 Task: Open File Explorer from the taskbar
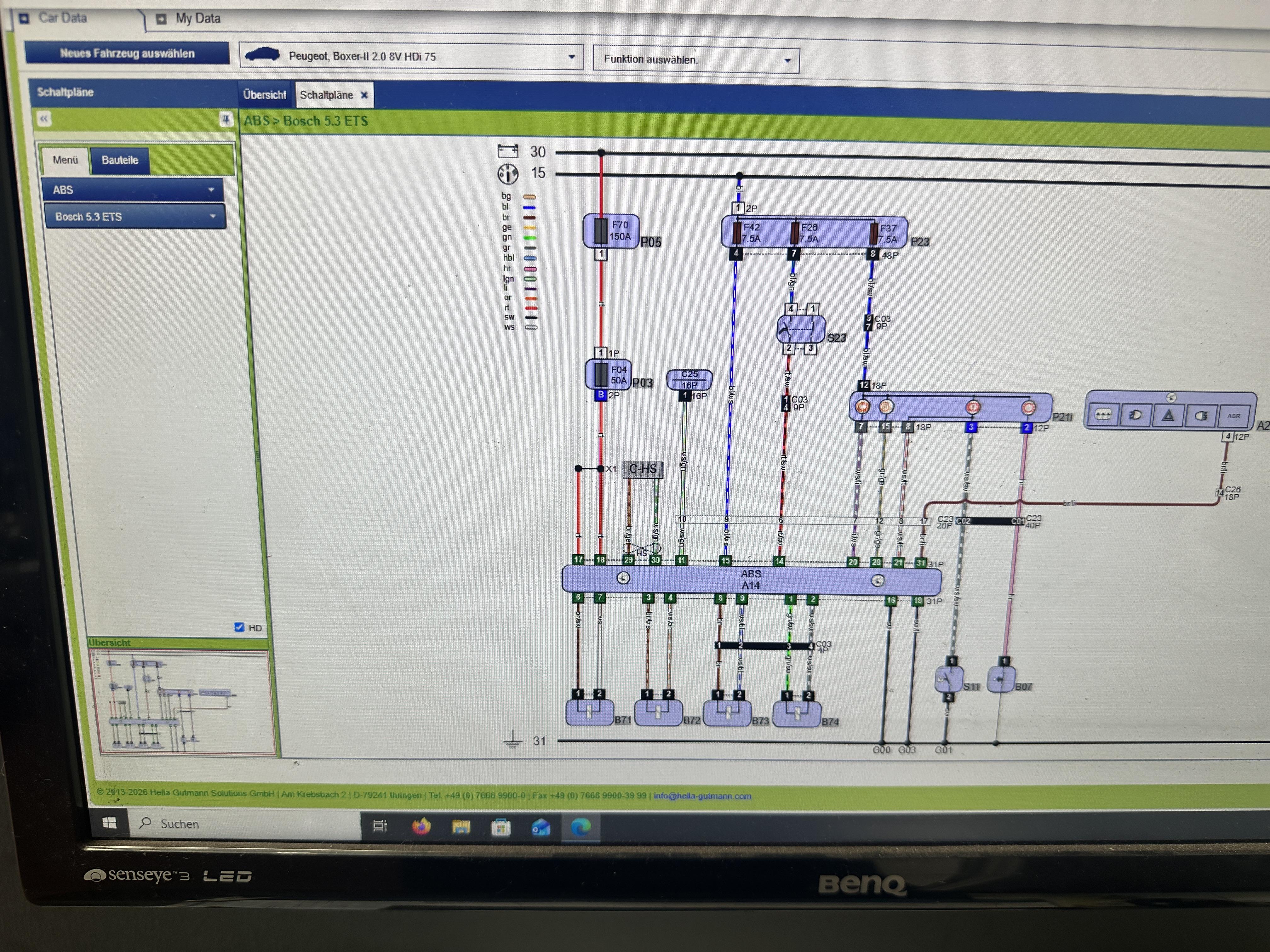[461, 827]
